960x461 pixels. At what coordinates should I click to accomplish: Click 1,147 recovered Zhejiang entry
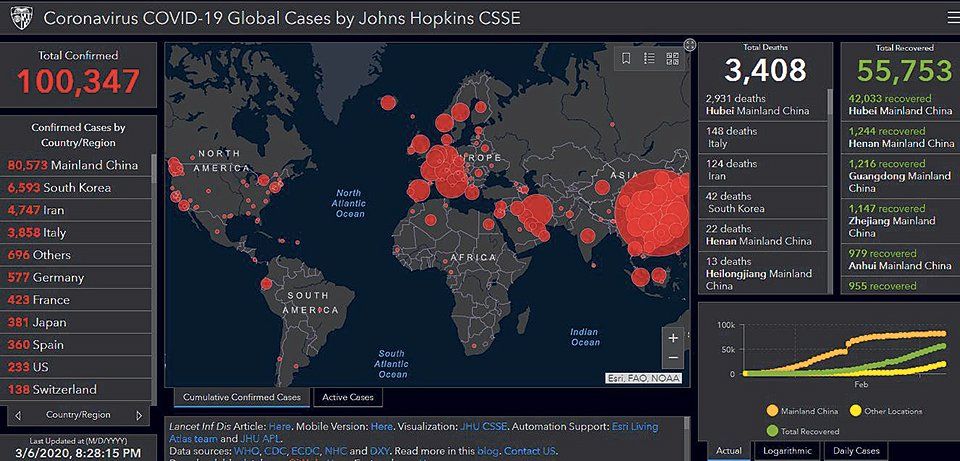tap(901, 220)
